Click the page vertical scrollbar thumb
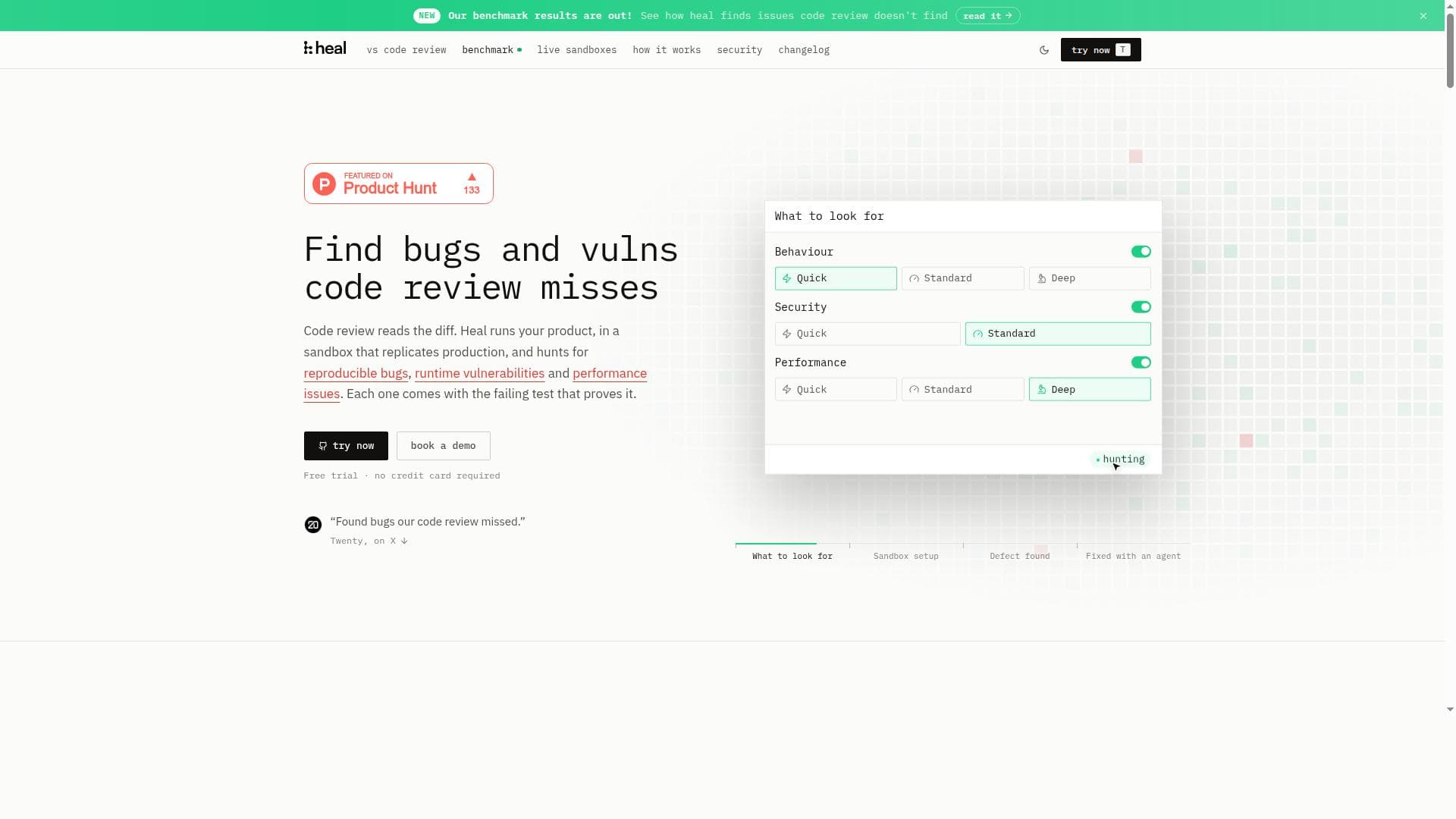The height and width of the screenshot is (819, 1456). (x=1450, y=49)
